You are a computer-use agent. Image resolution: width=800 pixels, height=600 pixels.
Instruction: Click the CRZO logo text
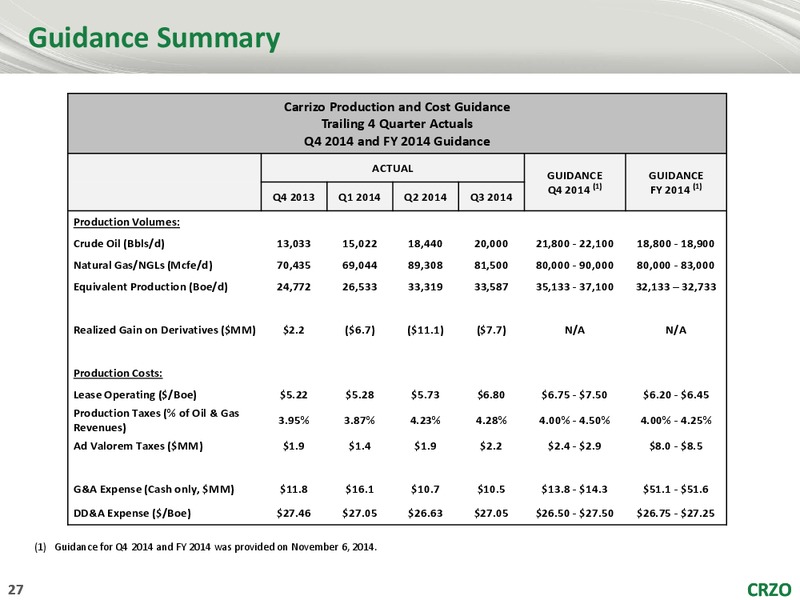point(769,590)
